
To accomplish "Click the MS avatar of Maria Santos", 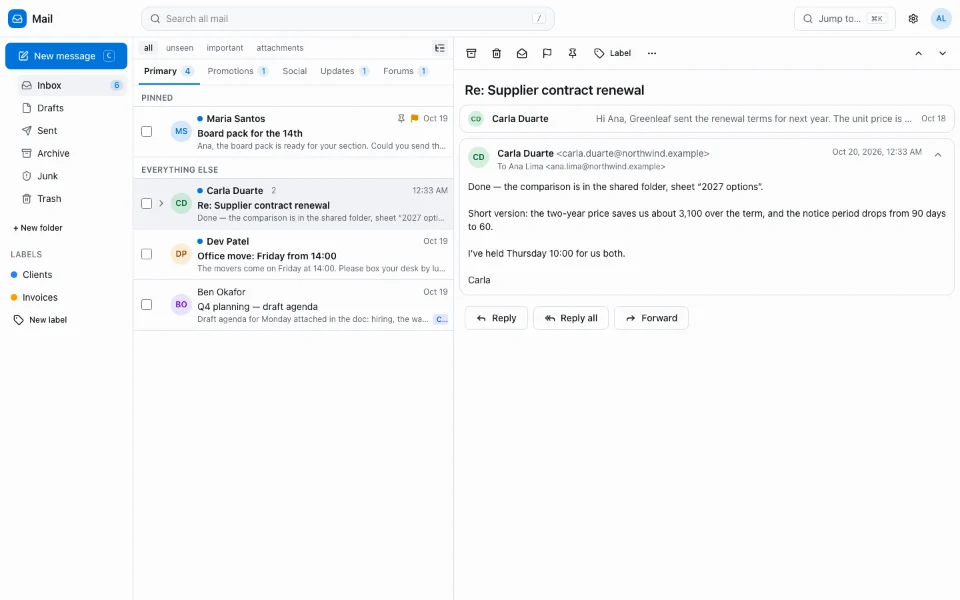I will click(181, 131).
